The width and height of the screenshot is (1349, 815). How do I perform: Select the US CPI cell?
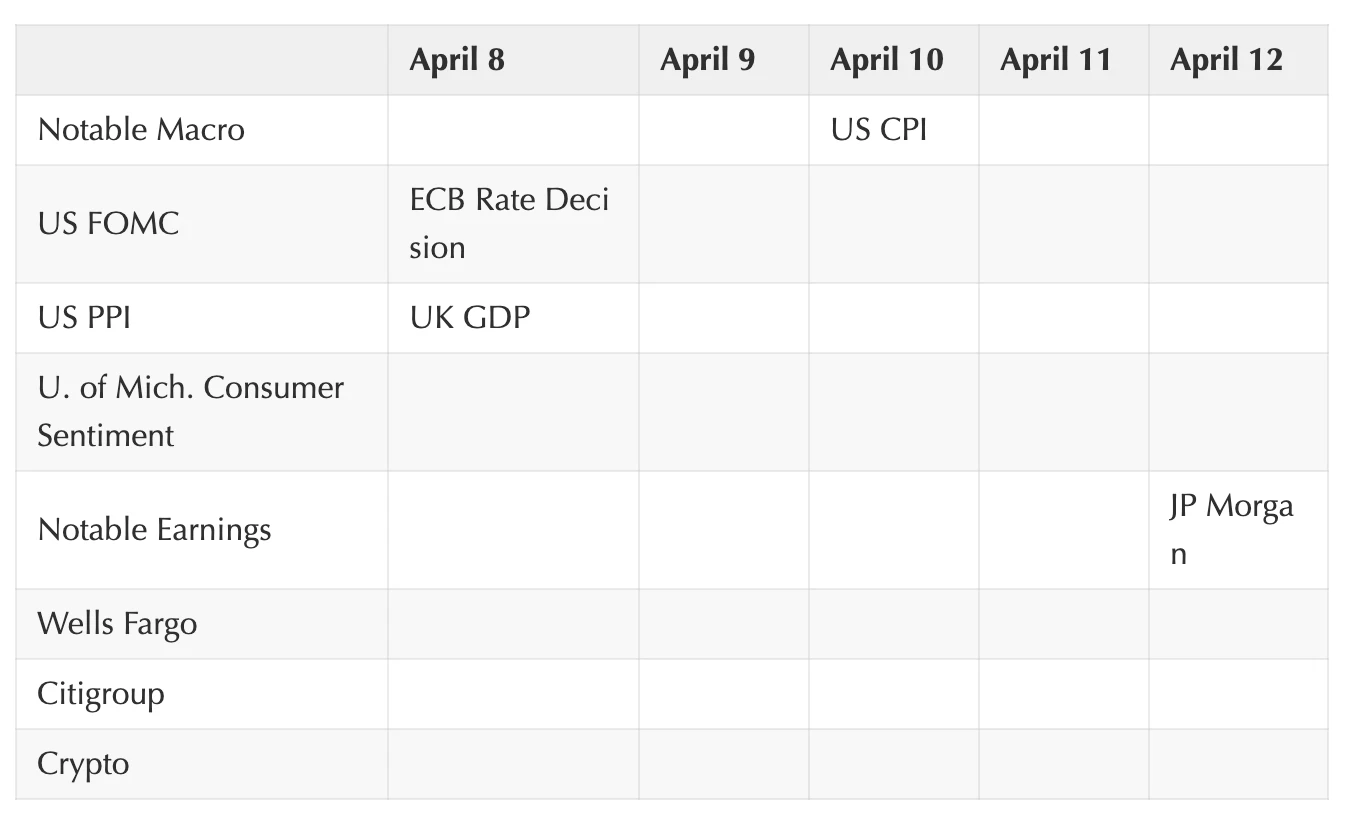(879, 130)
